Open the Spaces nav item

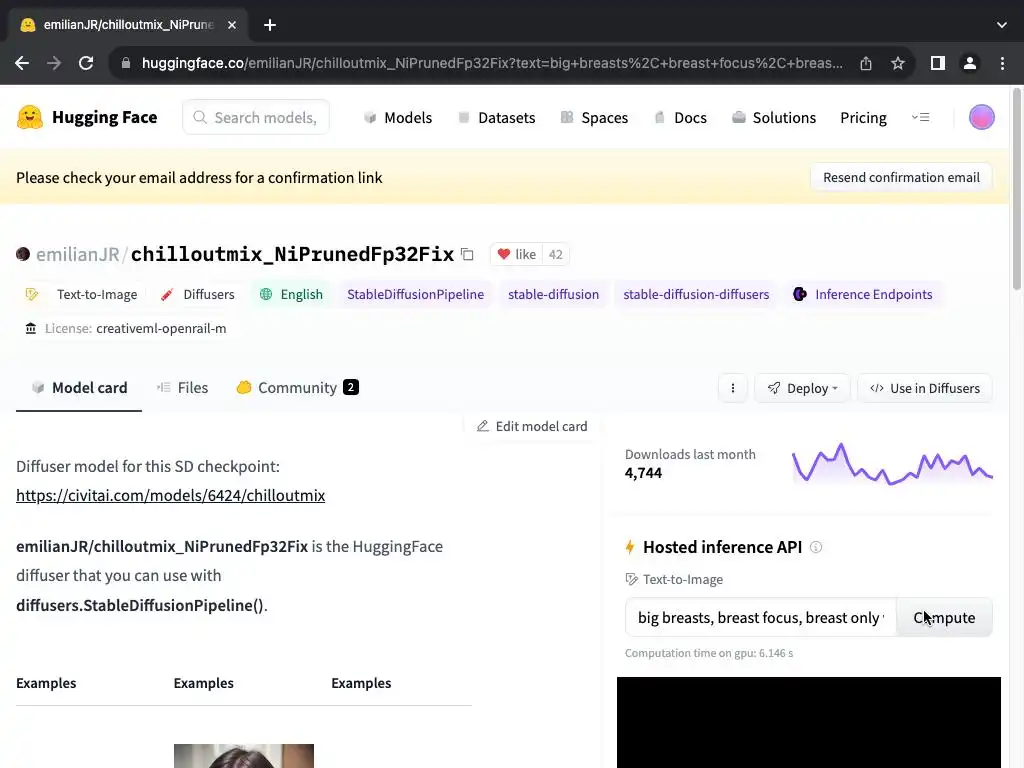click(594, 118)
